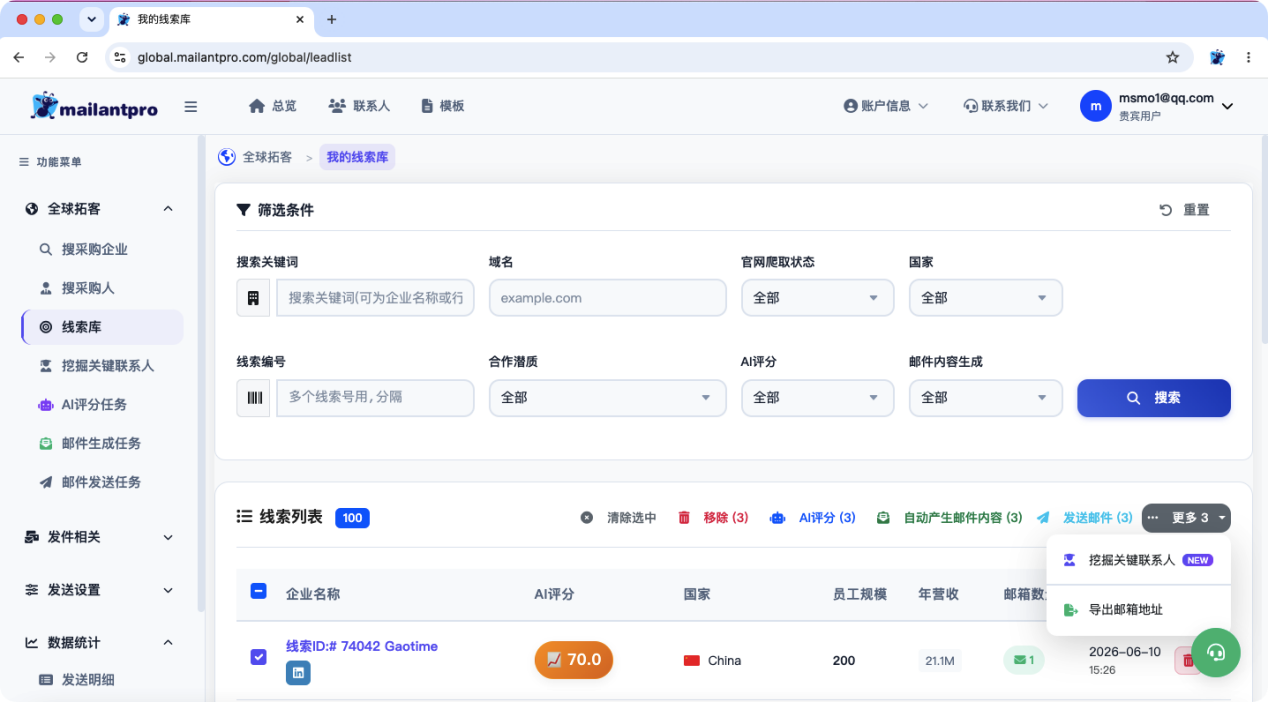Bookmark the page with the star icon
The width and height of the screenshot is (1268, 702).
pos(1173,58)
